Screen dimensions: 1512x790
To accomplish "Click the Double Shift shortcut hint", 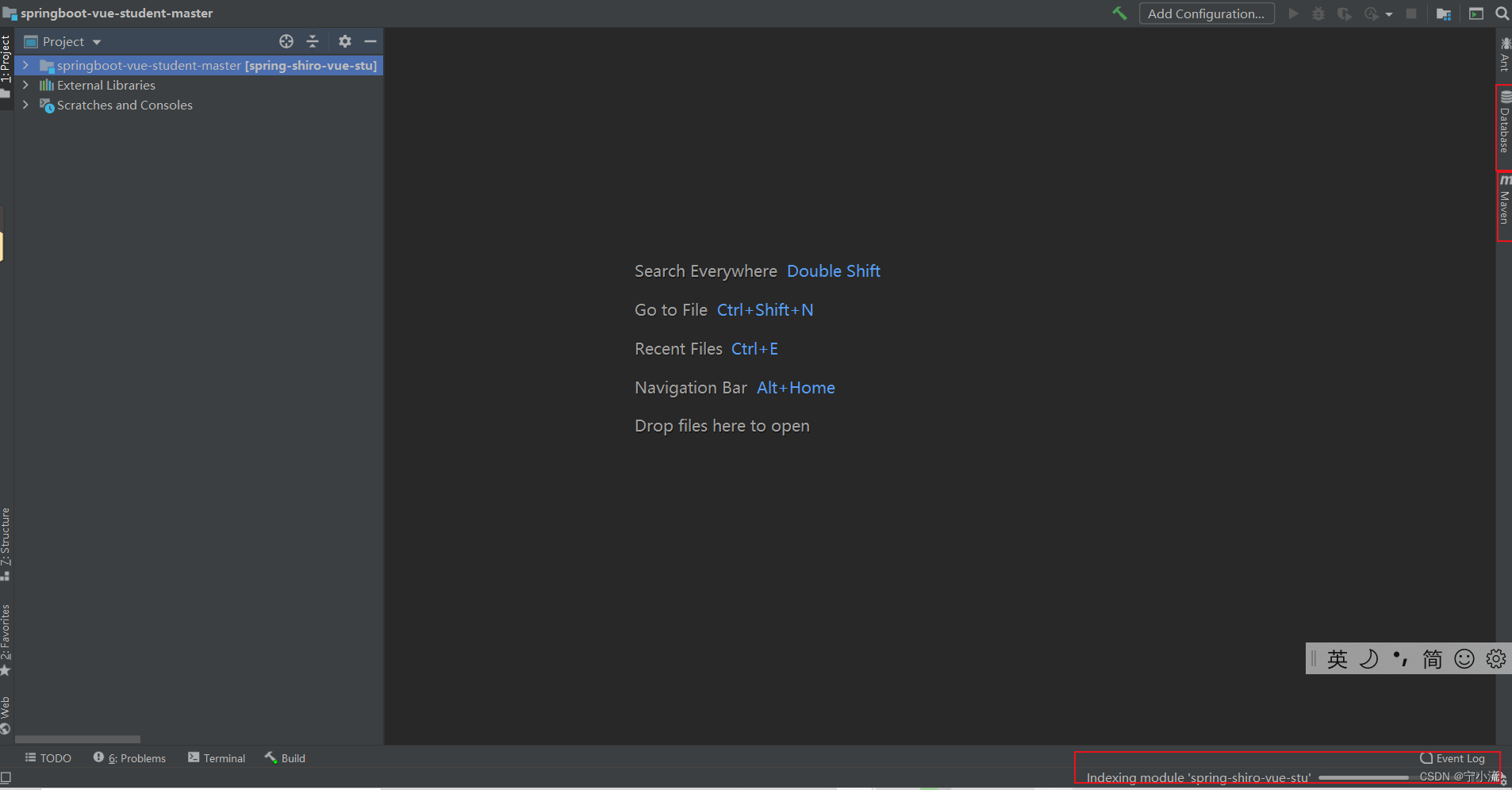I will [x=834, y=271].
